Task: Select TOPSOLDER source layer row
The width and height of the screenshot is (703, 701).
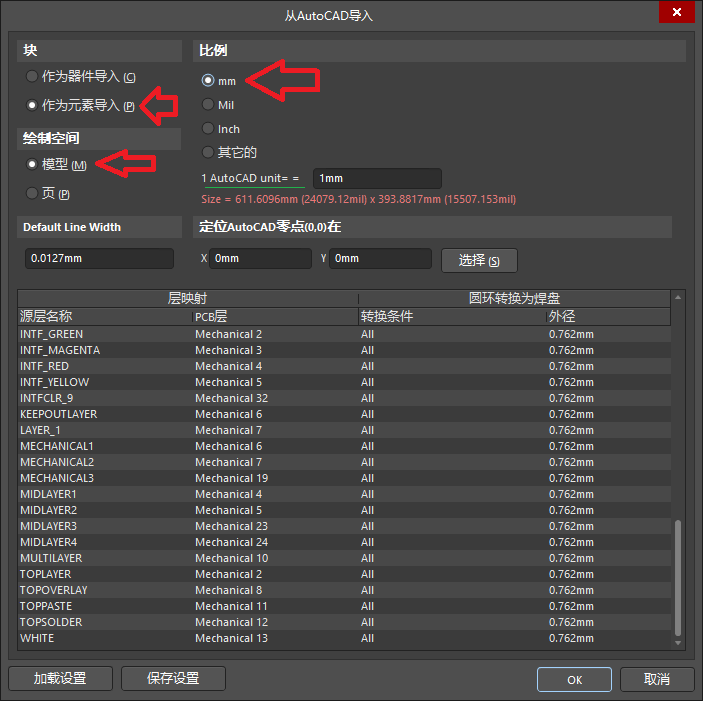Action: pos(344,622)
